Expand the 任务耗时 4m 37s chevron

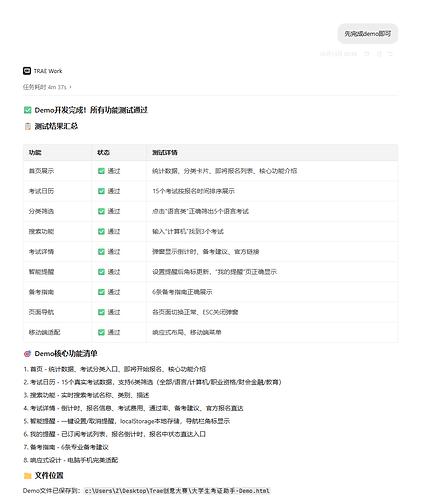click(x=70, y=87)
